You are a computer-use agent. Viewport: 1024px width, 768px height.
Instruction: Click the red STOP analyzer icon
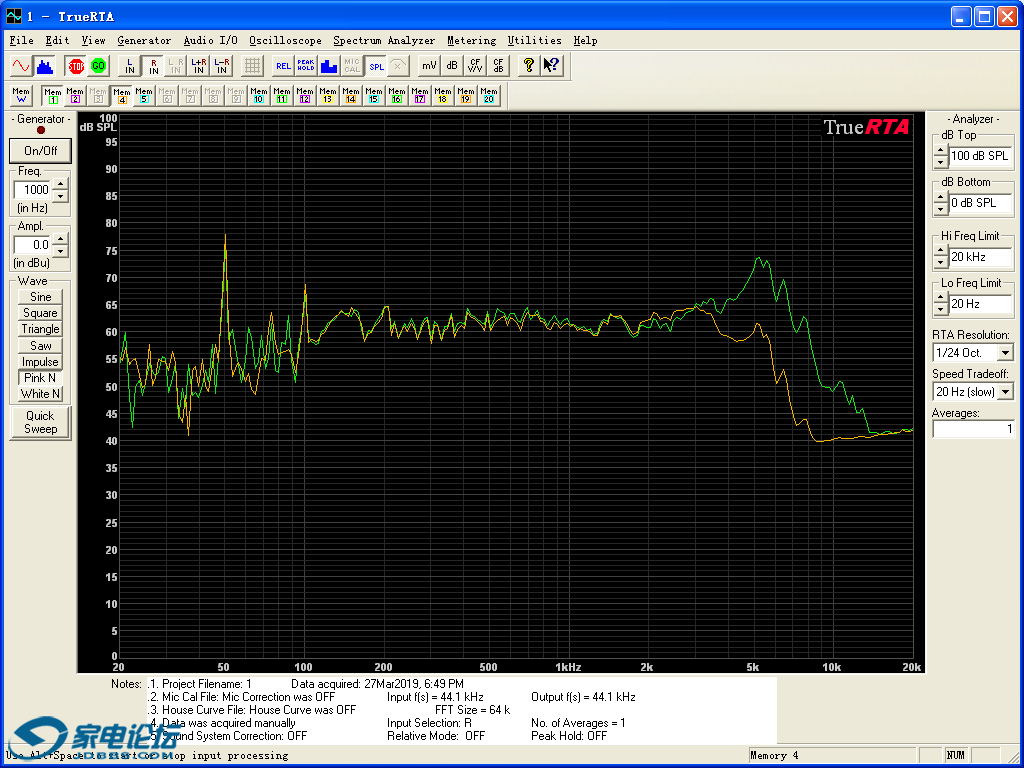pyautogui.click(x=76, y=66)
